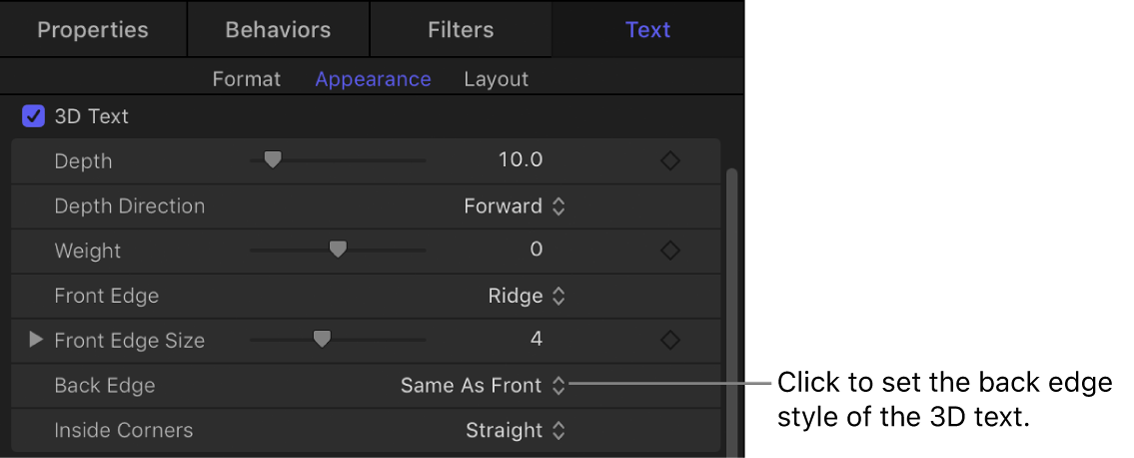Switch to the Behaviors tab
Viewport: 1134px width, 458px height.
278,29
